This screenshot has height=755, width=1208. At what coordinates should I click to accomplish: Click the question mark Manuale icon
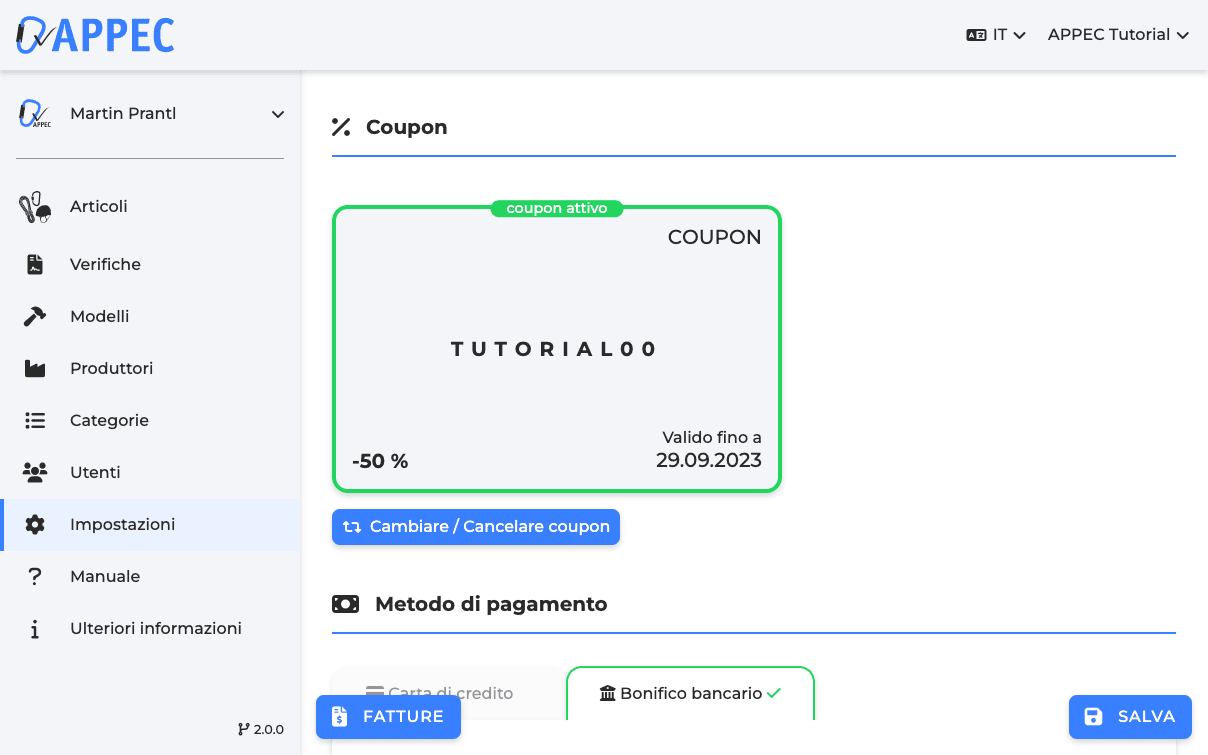coord(35,576)
